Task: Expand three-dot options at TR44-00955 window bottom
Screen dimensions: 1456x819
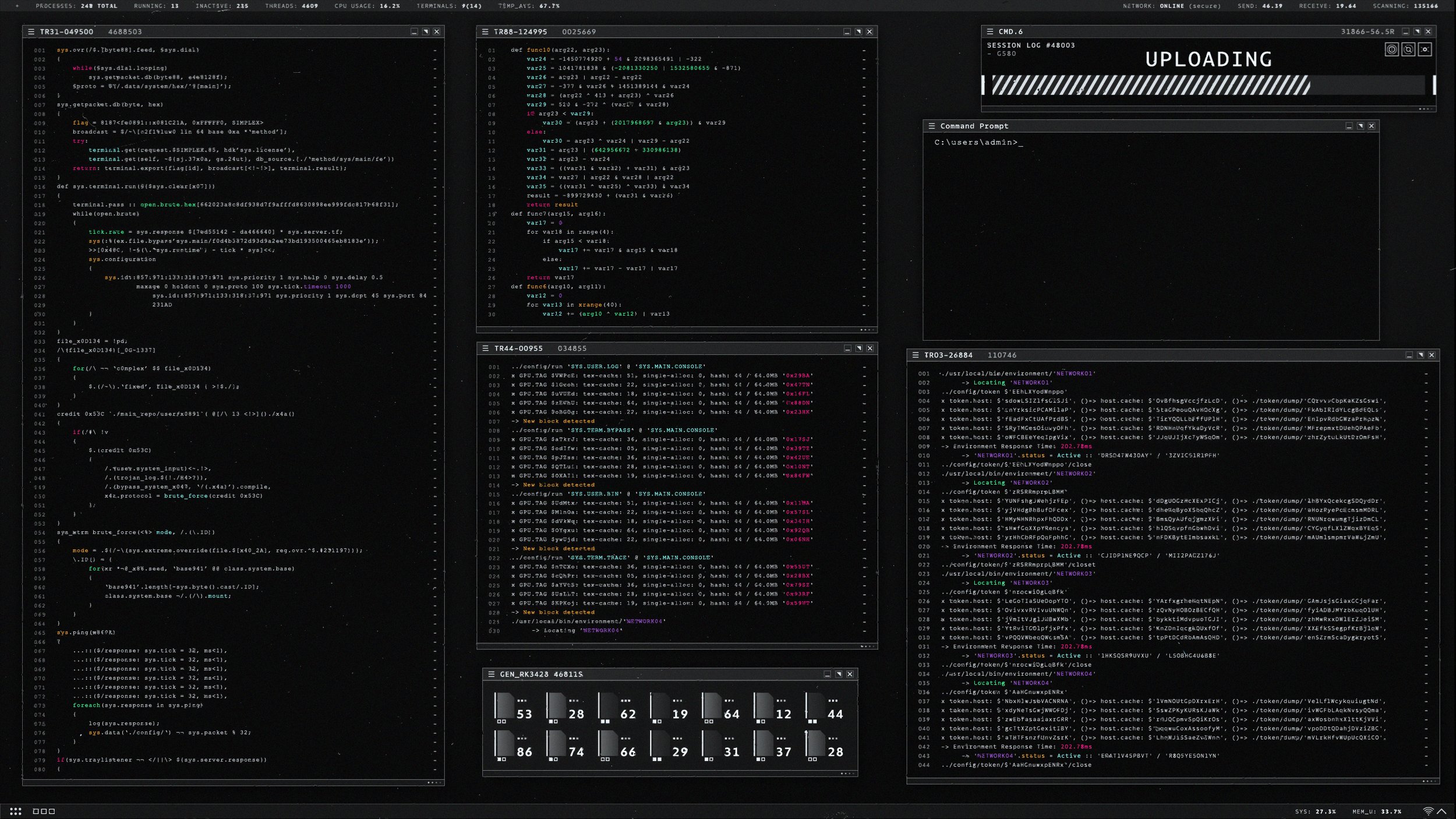Action: pyautogui.click(x=867, y=646)
